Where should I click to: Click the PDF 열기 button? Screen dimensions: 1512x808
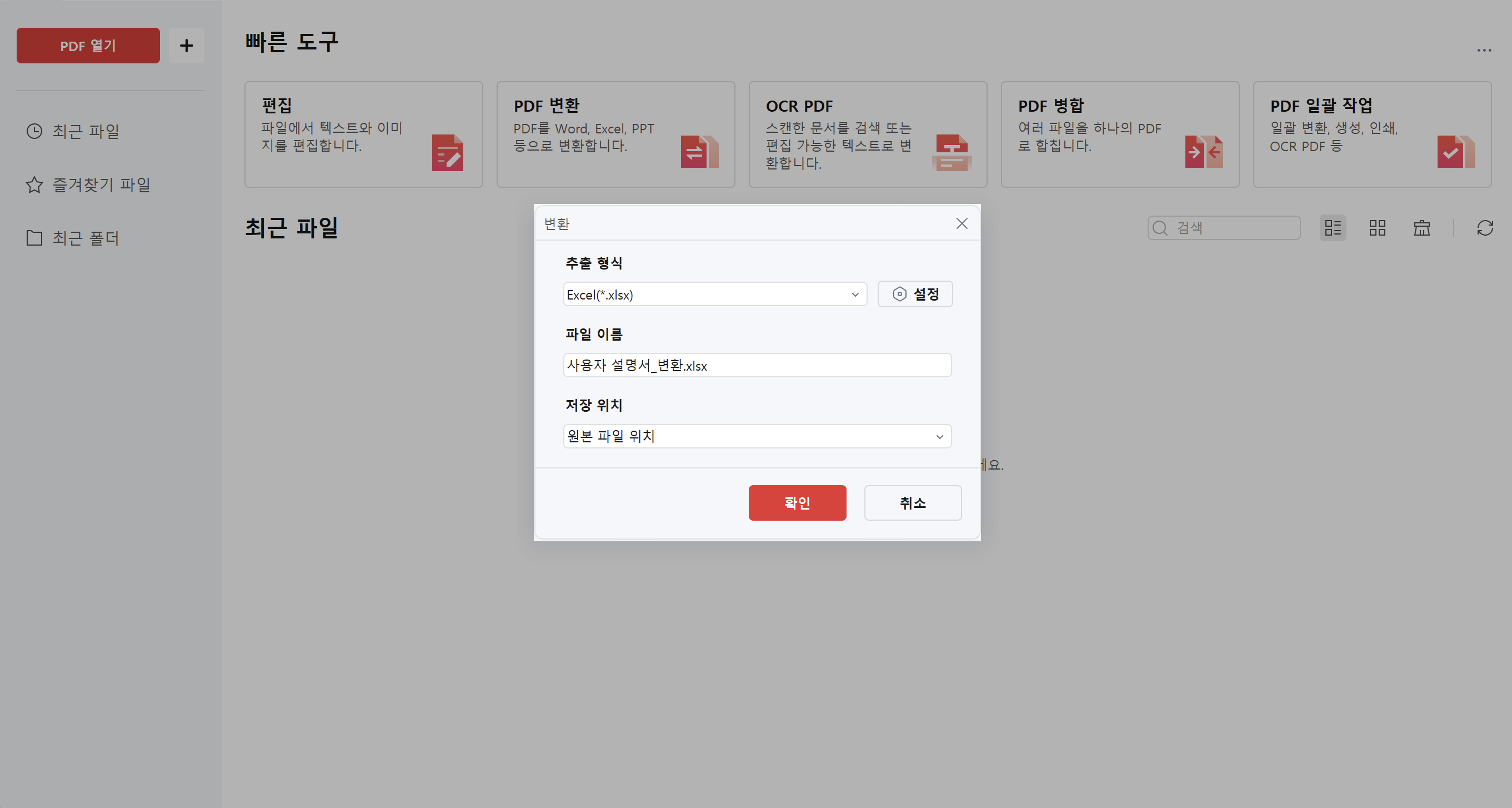point(88,45)
